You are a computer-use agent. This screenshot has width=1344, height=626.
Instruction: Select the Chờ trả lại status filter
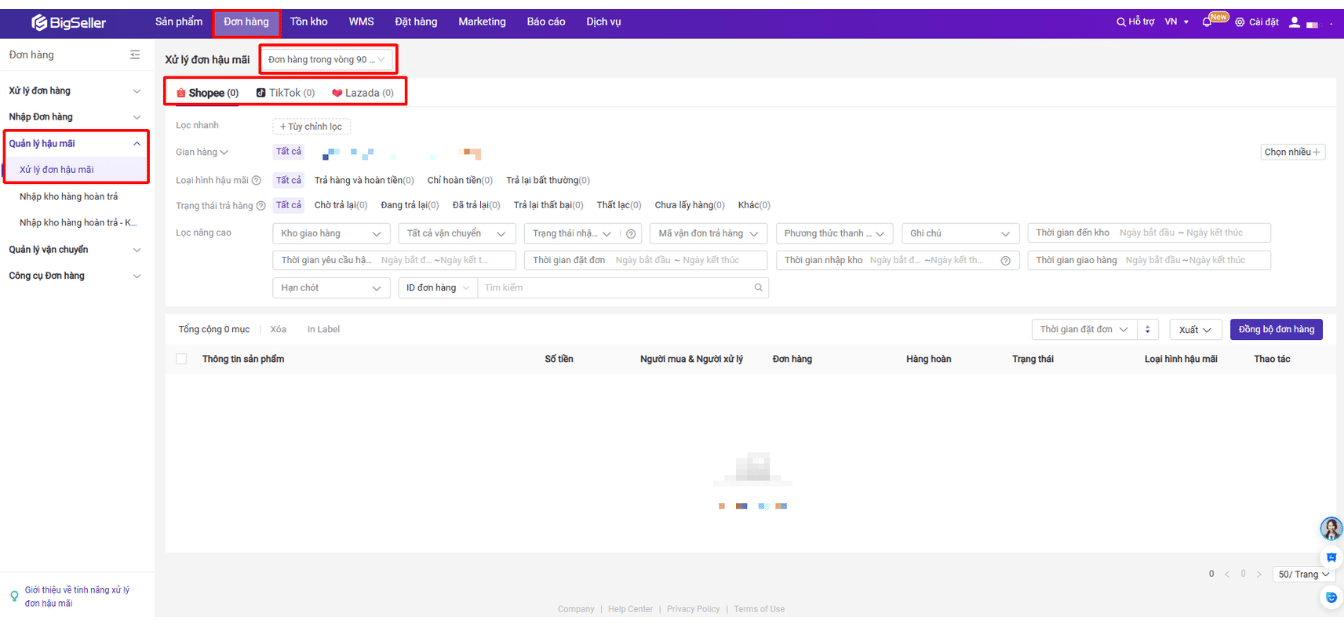(x=340, y=206)
